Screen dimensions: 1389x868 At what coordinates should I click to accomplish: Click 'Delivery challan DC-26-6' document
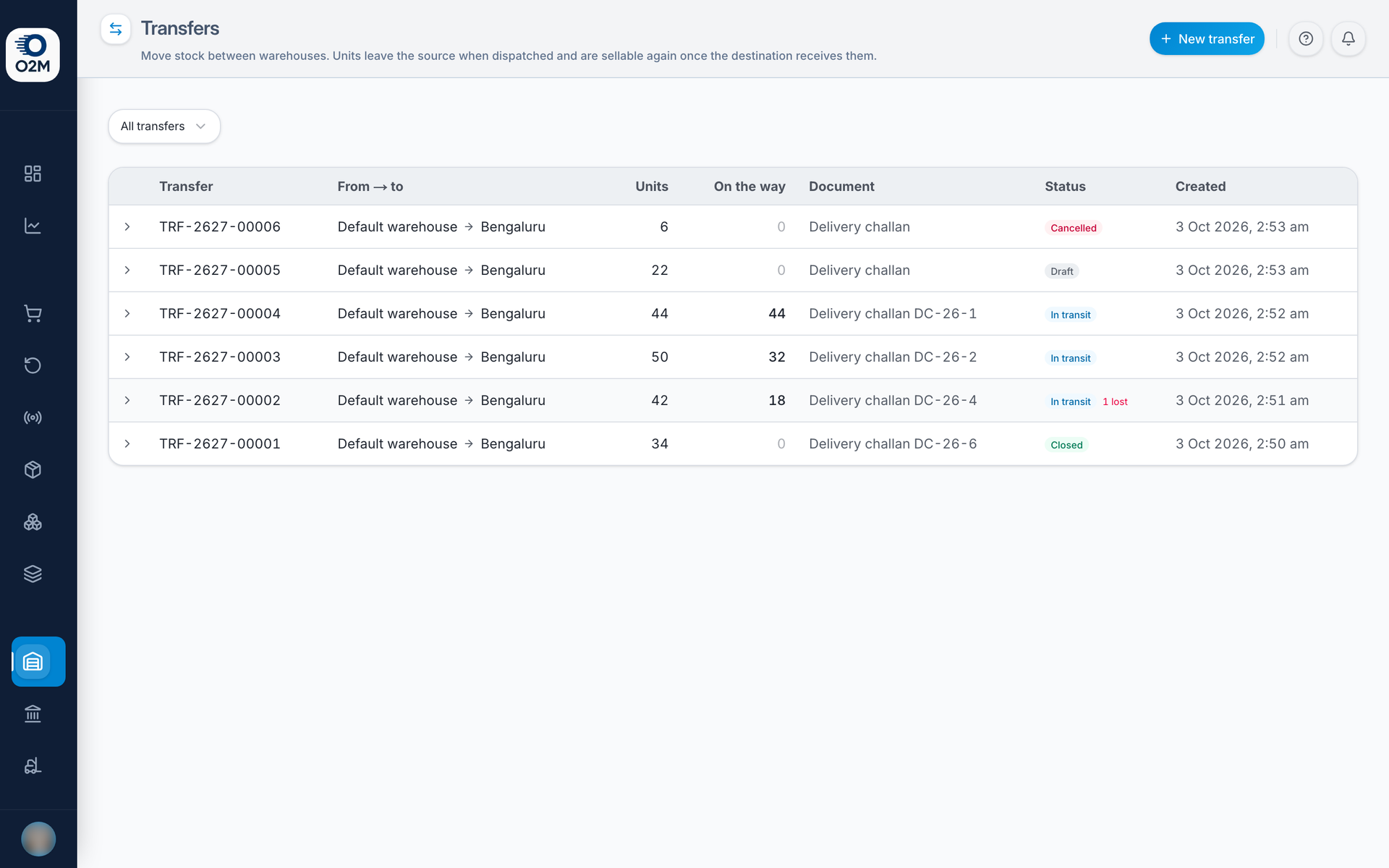click(893, 443)
